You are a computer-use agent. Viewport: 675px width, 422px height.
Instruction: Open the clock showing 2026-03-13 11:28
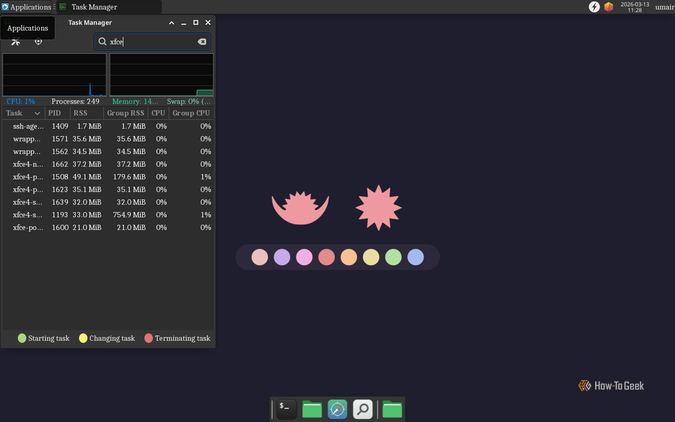click(635, 7)
